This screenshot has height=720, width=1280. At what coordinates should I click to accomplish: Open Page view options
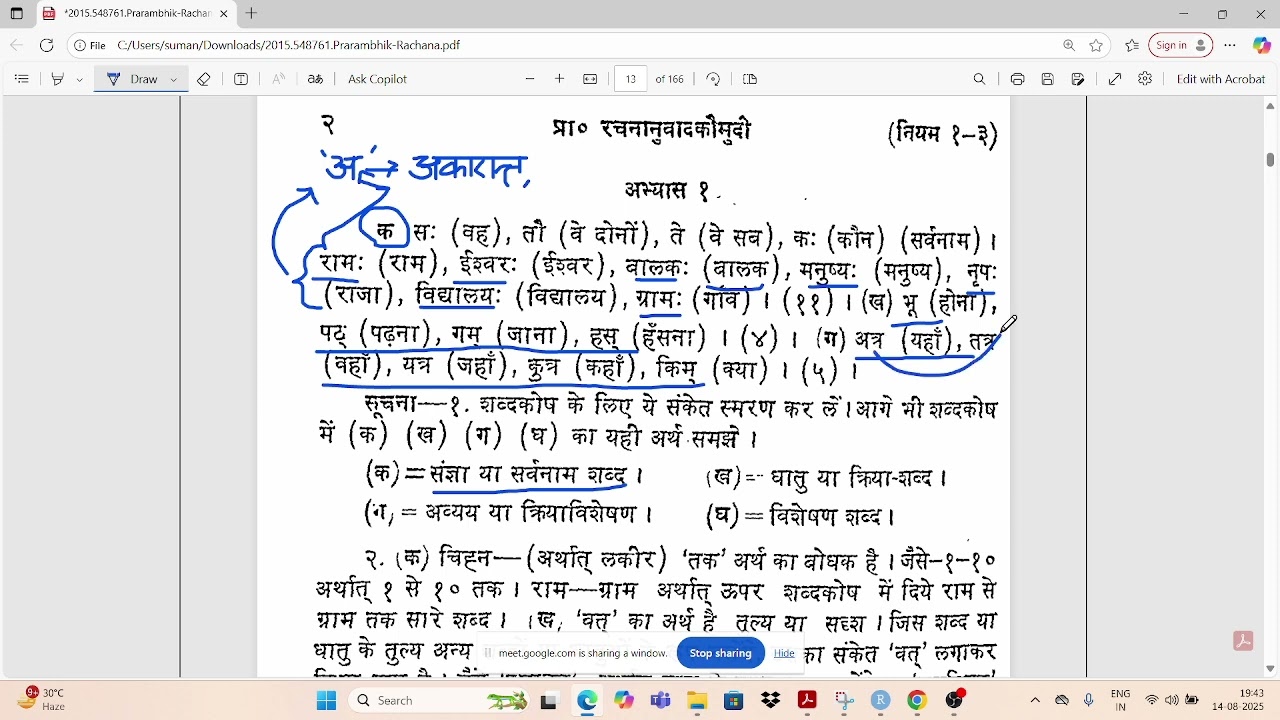[x=750, y=79]
